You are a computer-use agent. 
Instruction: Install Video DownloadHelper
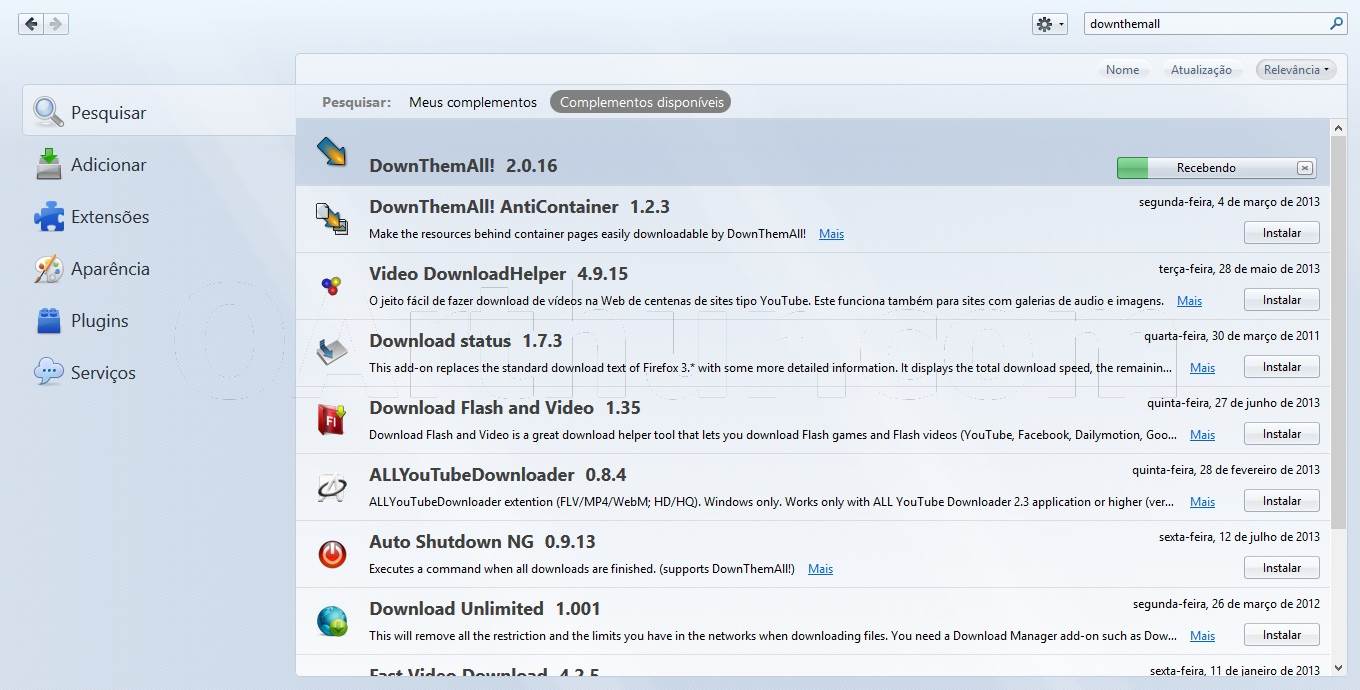tap(1282, 300)
